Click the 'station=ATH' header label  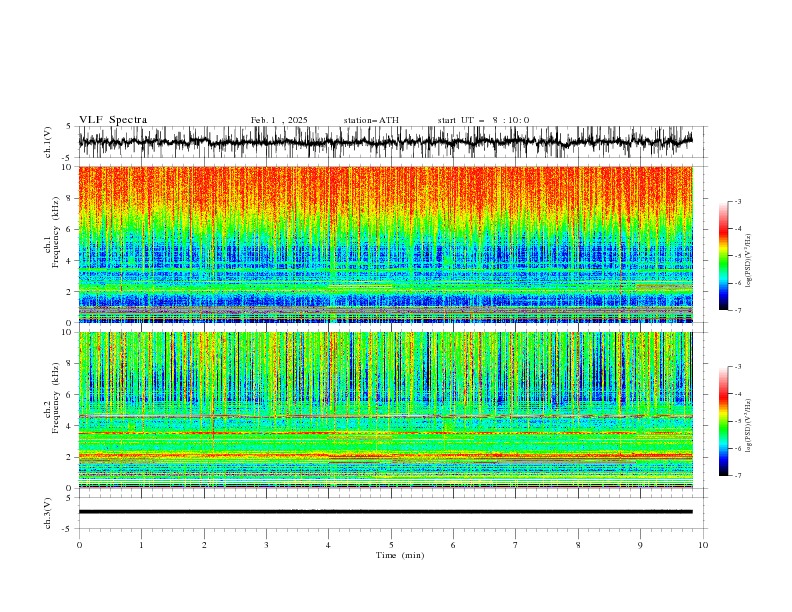point(371,120)
